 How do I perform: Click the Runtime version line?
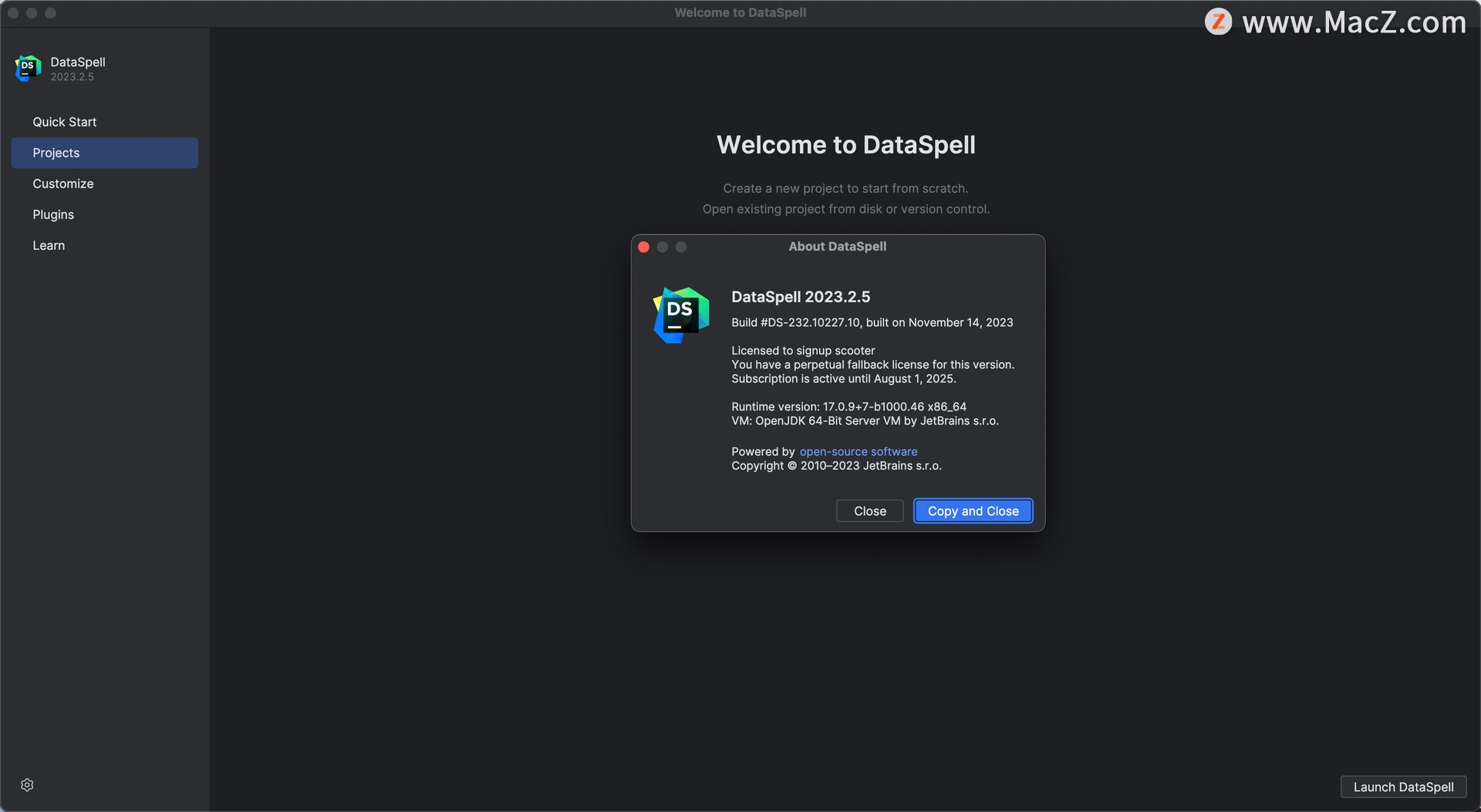click(848, 406)
